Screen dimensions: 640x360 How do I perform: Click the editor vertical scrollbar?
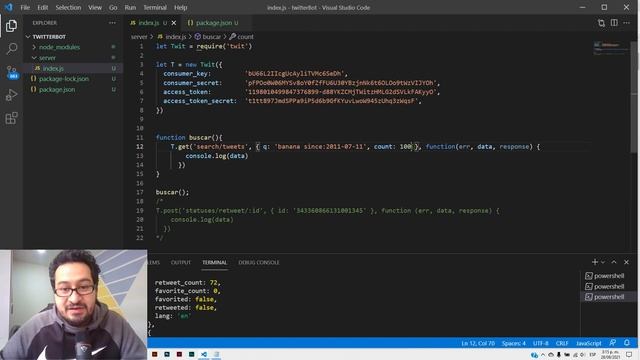click(634, 98)
